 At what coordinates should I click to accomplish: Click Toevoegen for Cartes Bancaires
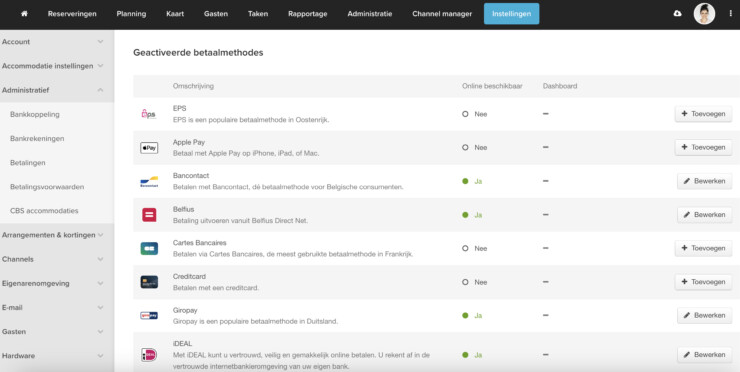click(x=704, y=248)
